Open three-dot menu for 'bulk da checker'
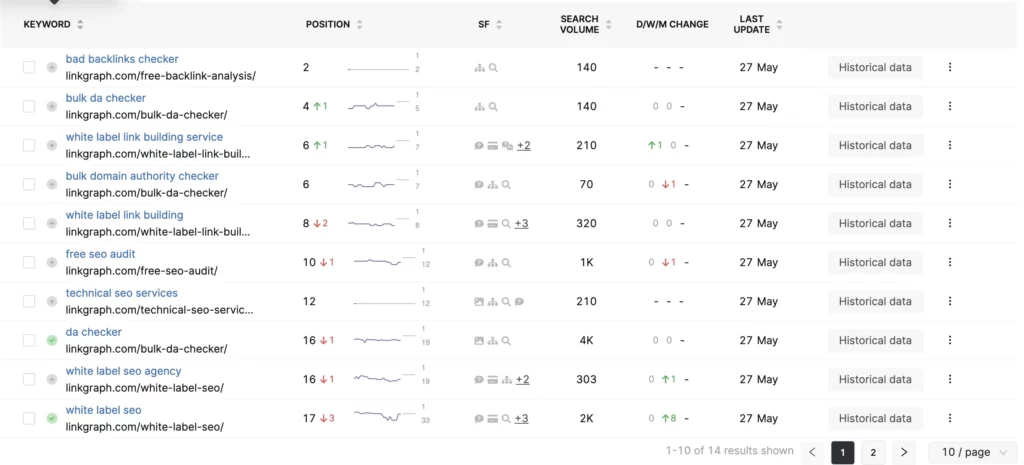This screenshot has height=465, width=1024. coord(950,106)
